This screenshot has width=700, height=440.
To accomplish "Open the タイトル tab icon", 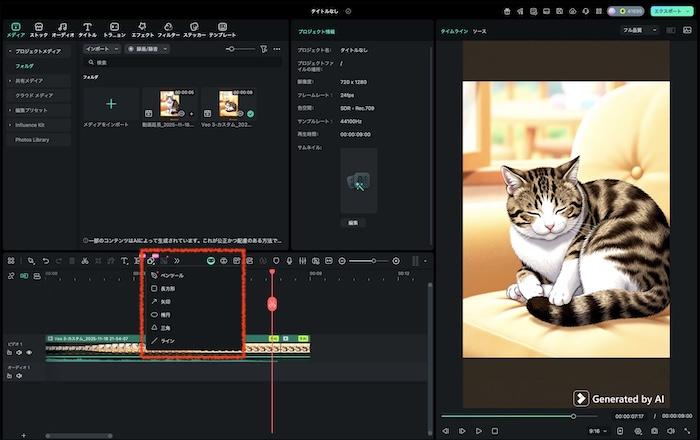I will [88, 28].
